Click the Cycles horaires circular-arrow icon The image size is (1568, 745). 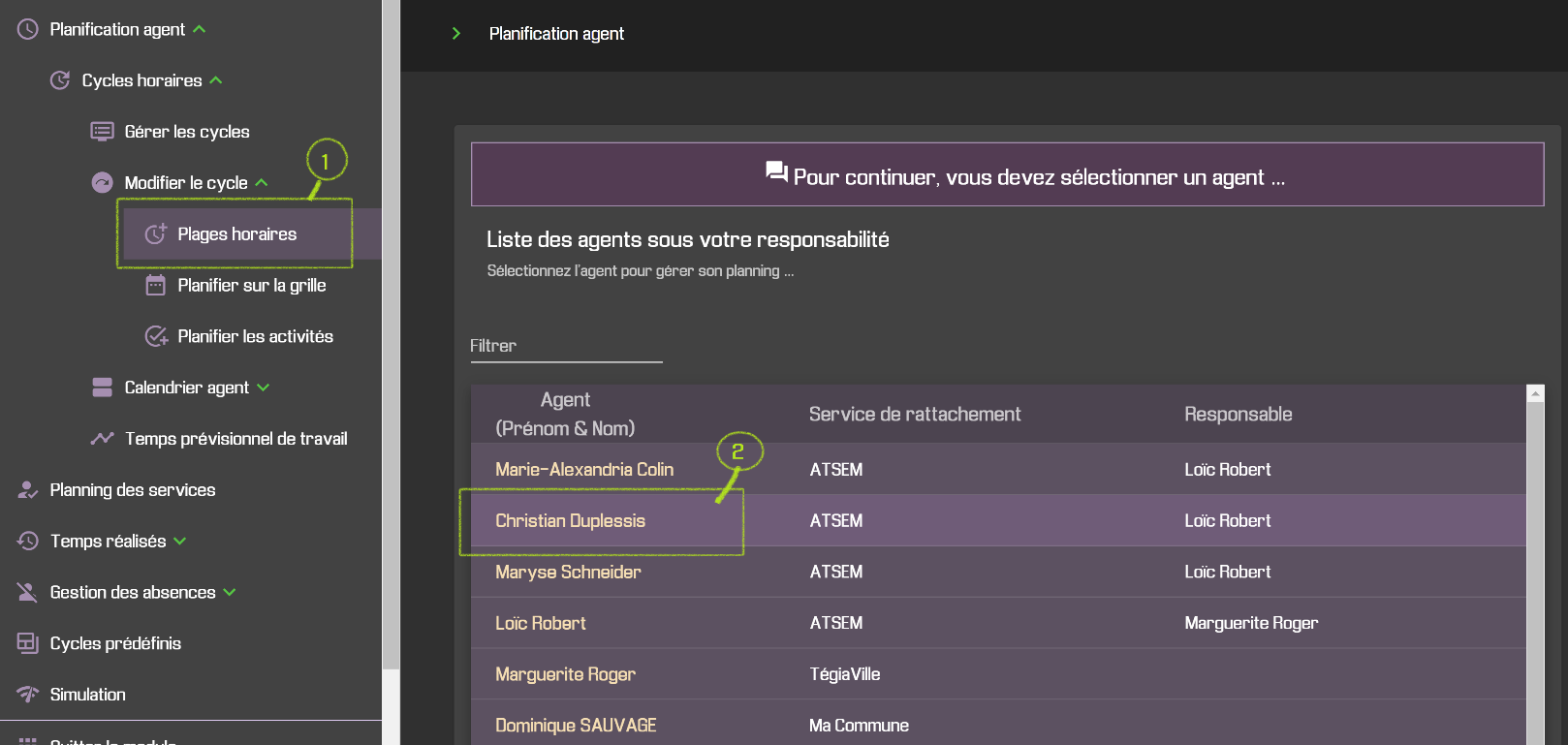(60, 80)
